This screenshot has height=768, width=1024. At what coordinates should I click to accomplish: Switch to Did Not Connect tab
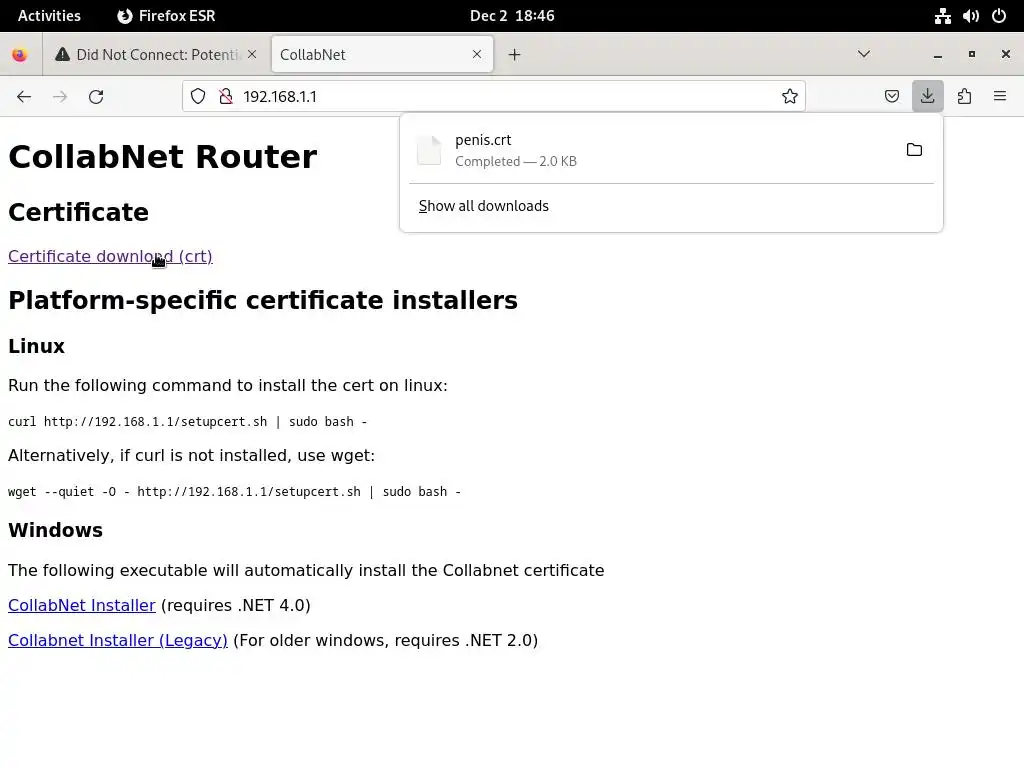click(157, 55)
